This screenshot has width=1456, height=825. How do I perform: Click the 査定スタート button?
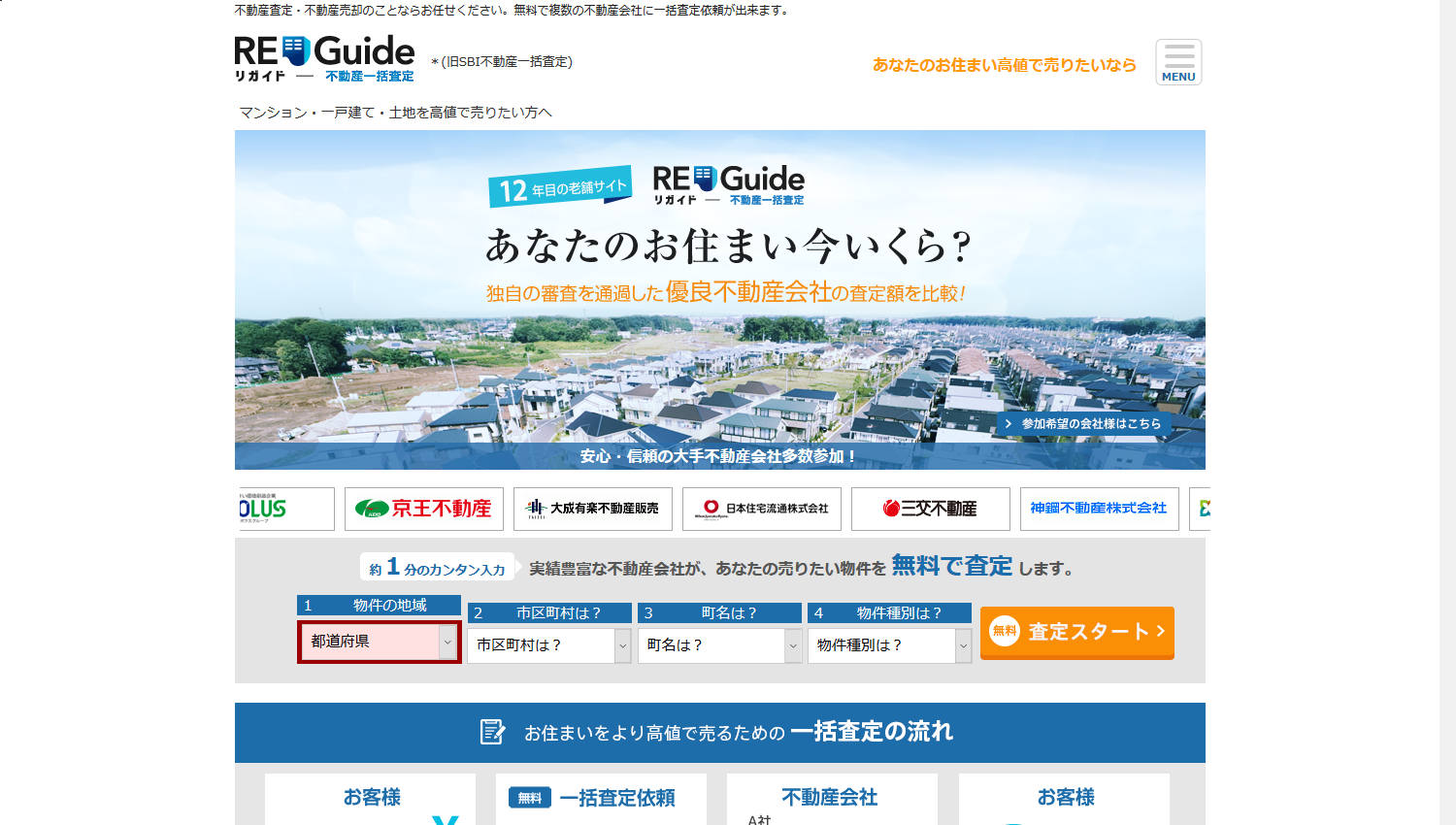(x=1077, y=633)
